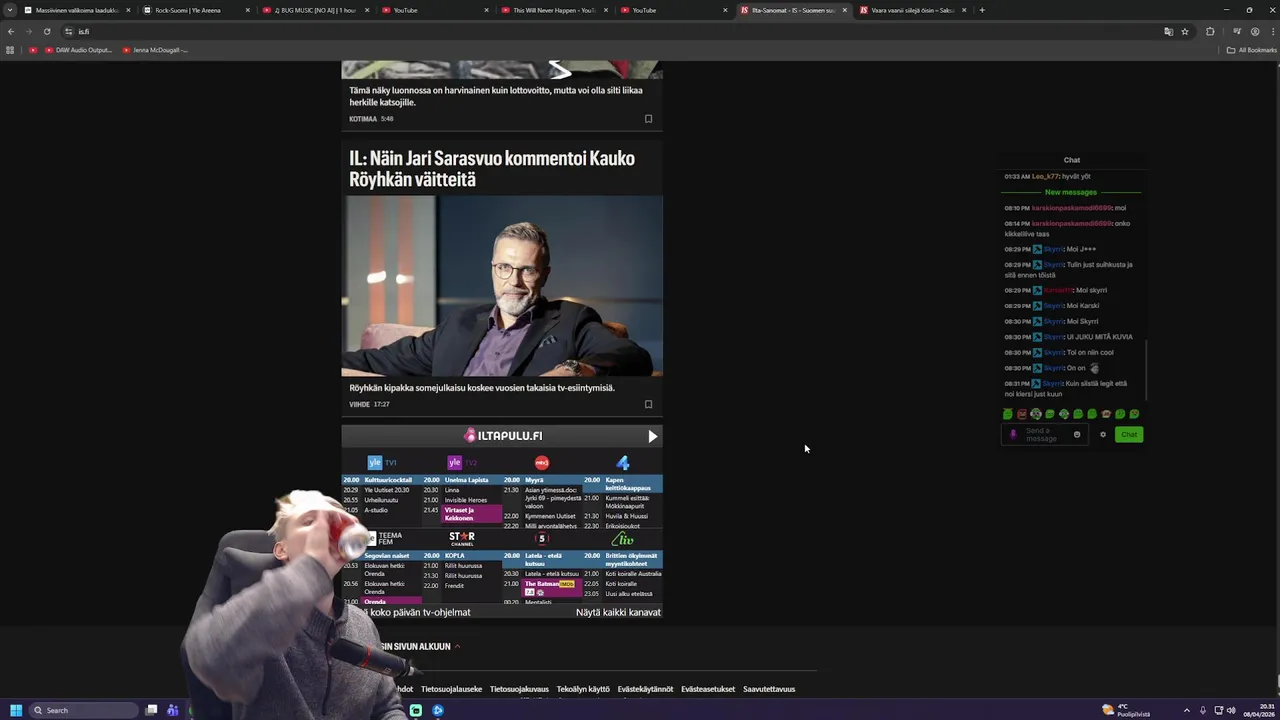Open Chrome media control icon
The width and height of the screenshot is (1280, 720).
point(1237,31)
